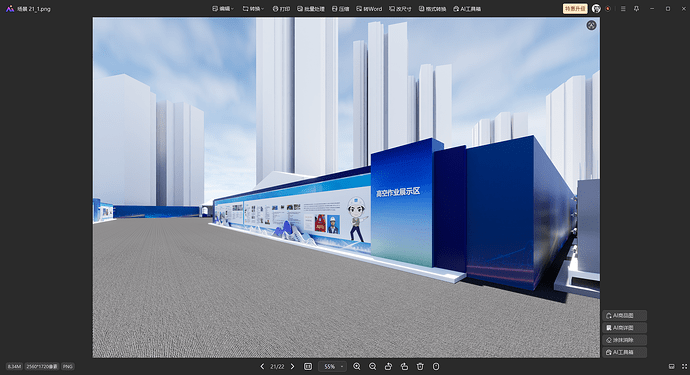The width and height of the screenshot is (690, 375).
Task: Open AI工具箱 in the top toolbar
Action: (467, 8)
